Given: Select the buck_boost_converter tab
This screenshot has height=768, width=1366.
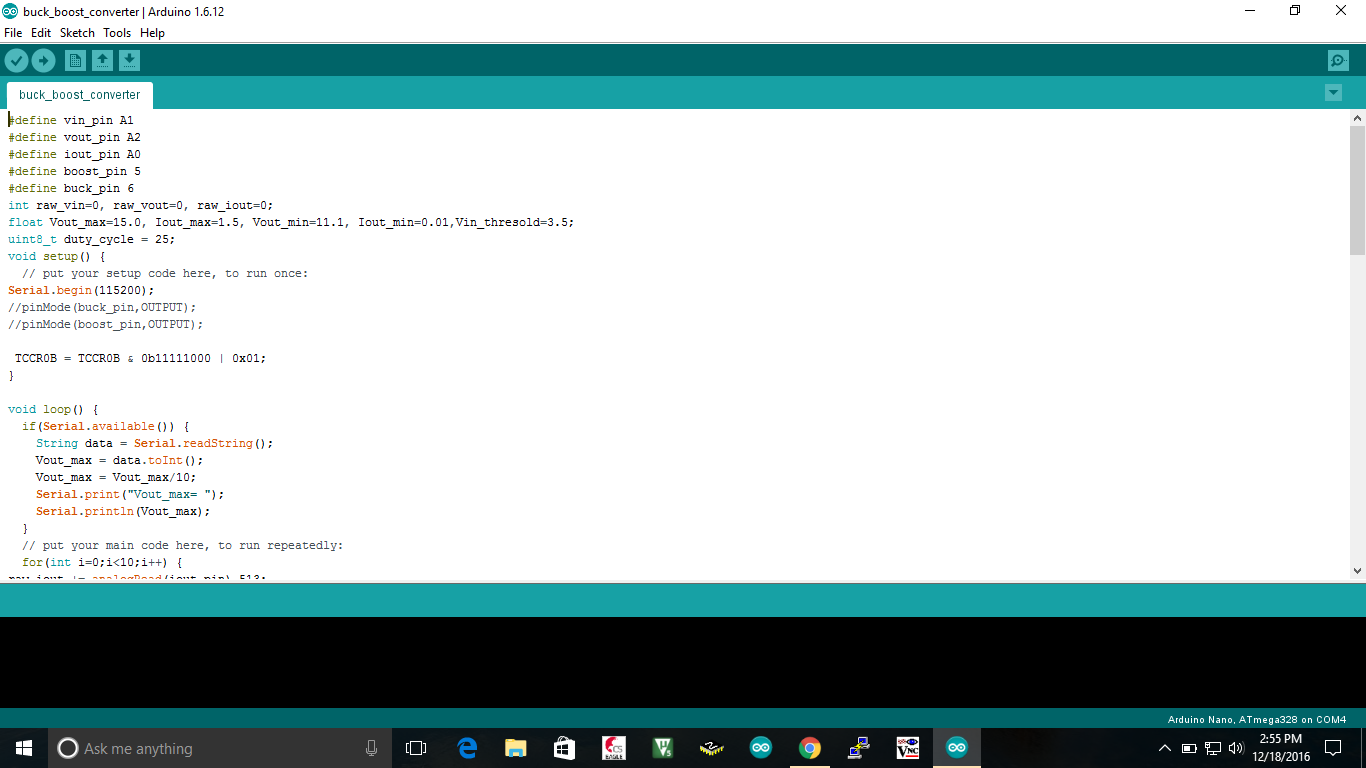Looking at the screenshot, I should (x=79, y=94).
